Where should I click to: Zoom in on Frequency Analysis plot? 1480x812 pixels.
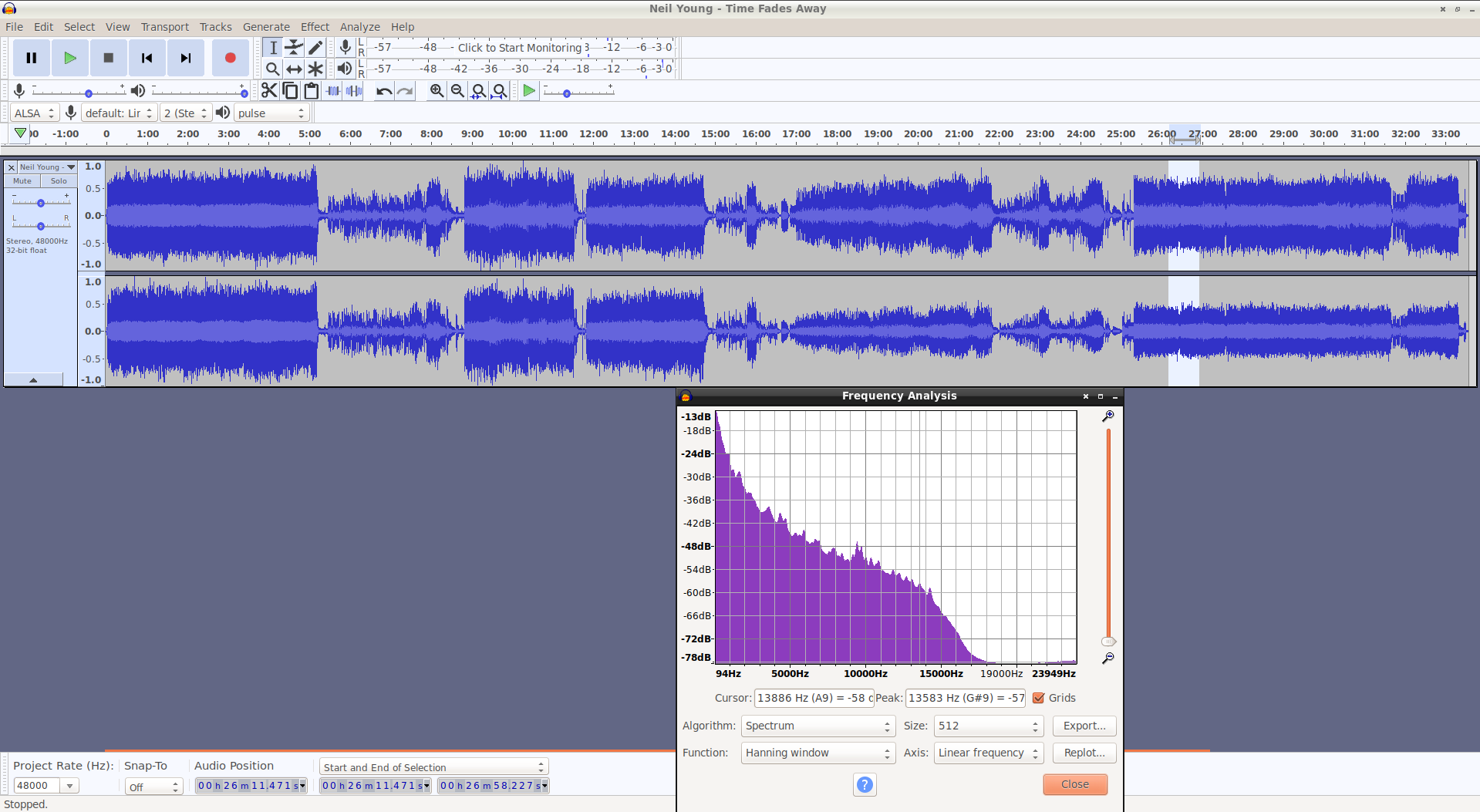click(1108, 416)
